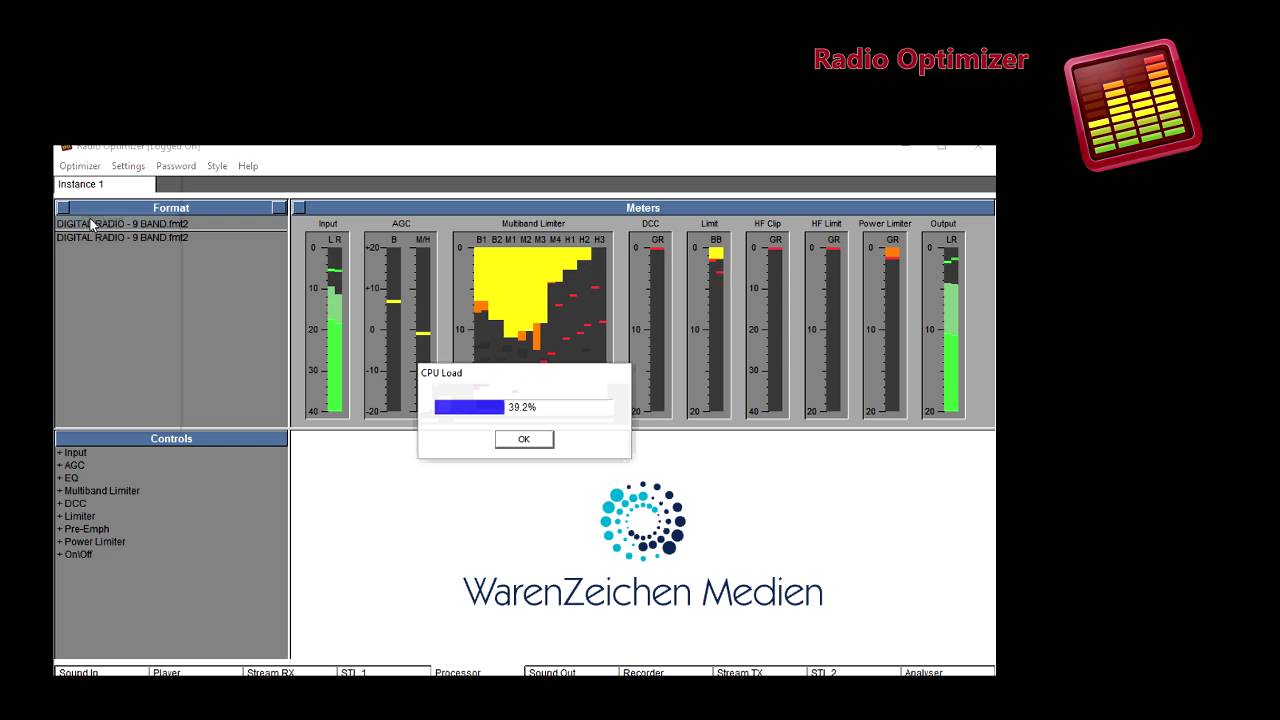Open the Settings menu

click(128, 166)
